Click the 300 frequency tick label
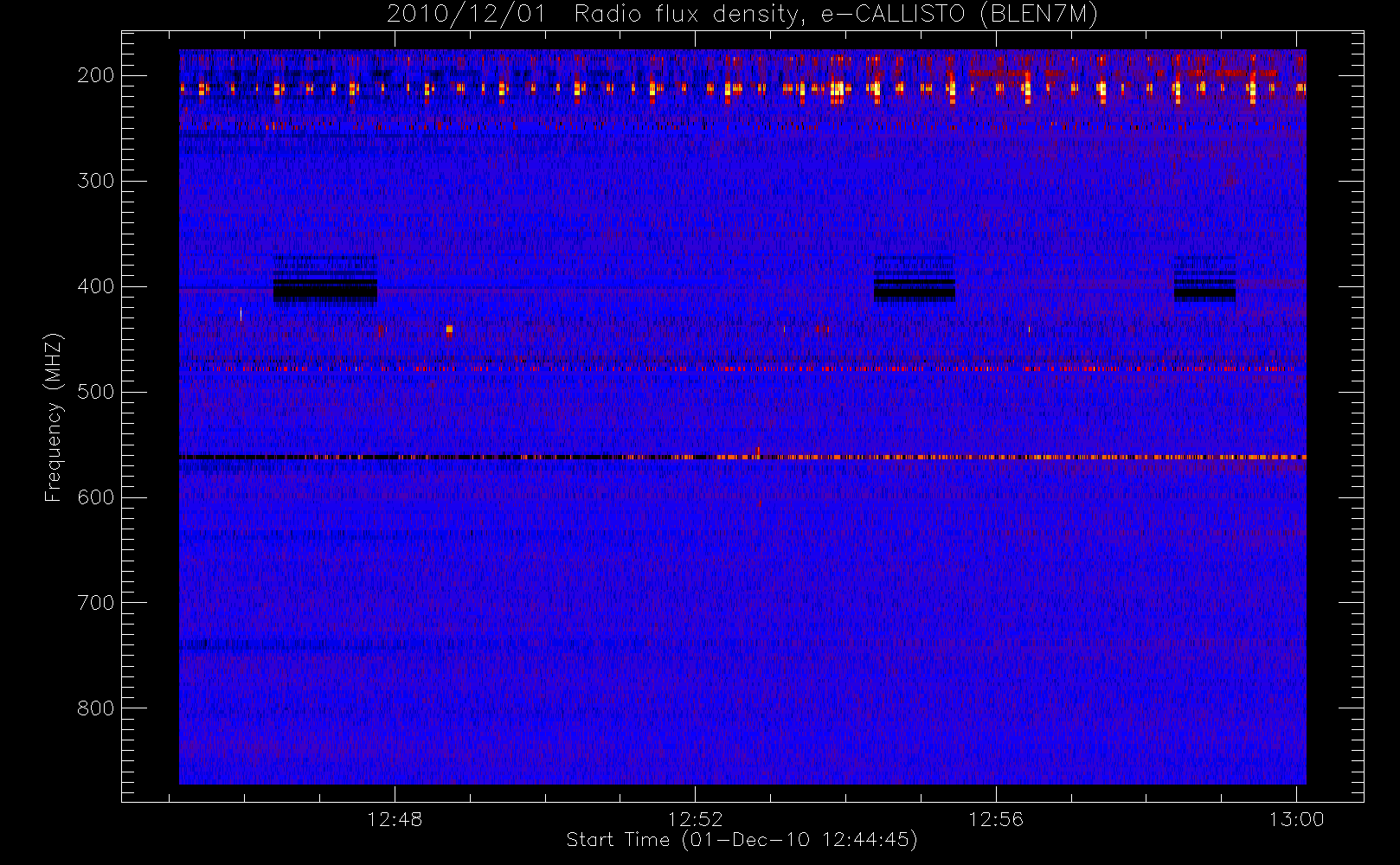This screenshot has height=865, width=1400. point(96,181)
